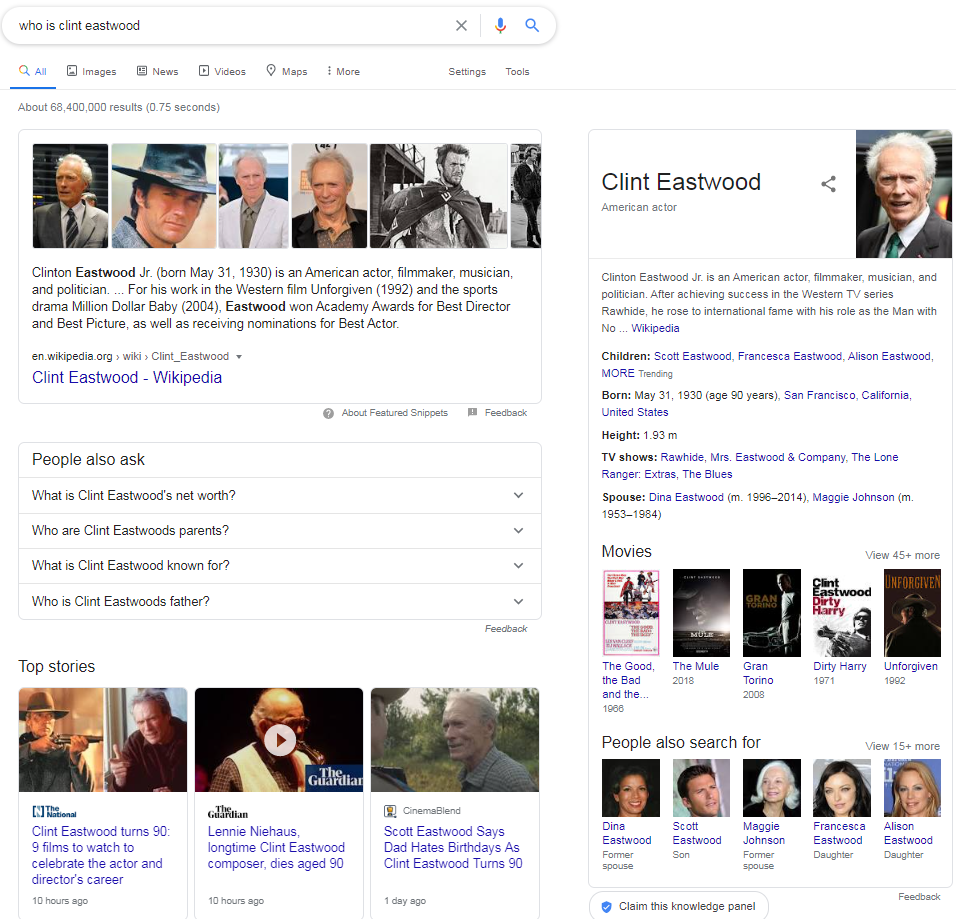Start voice search with microphone icon
This screenshot has width=956, height=919.
500,26
